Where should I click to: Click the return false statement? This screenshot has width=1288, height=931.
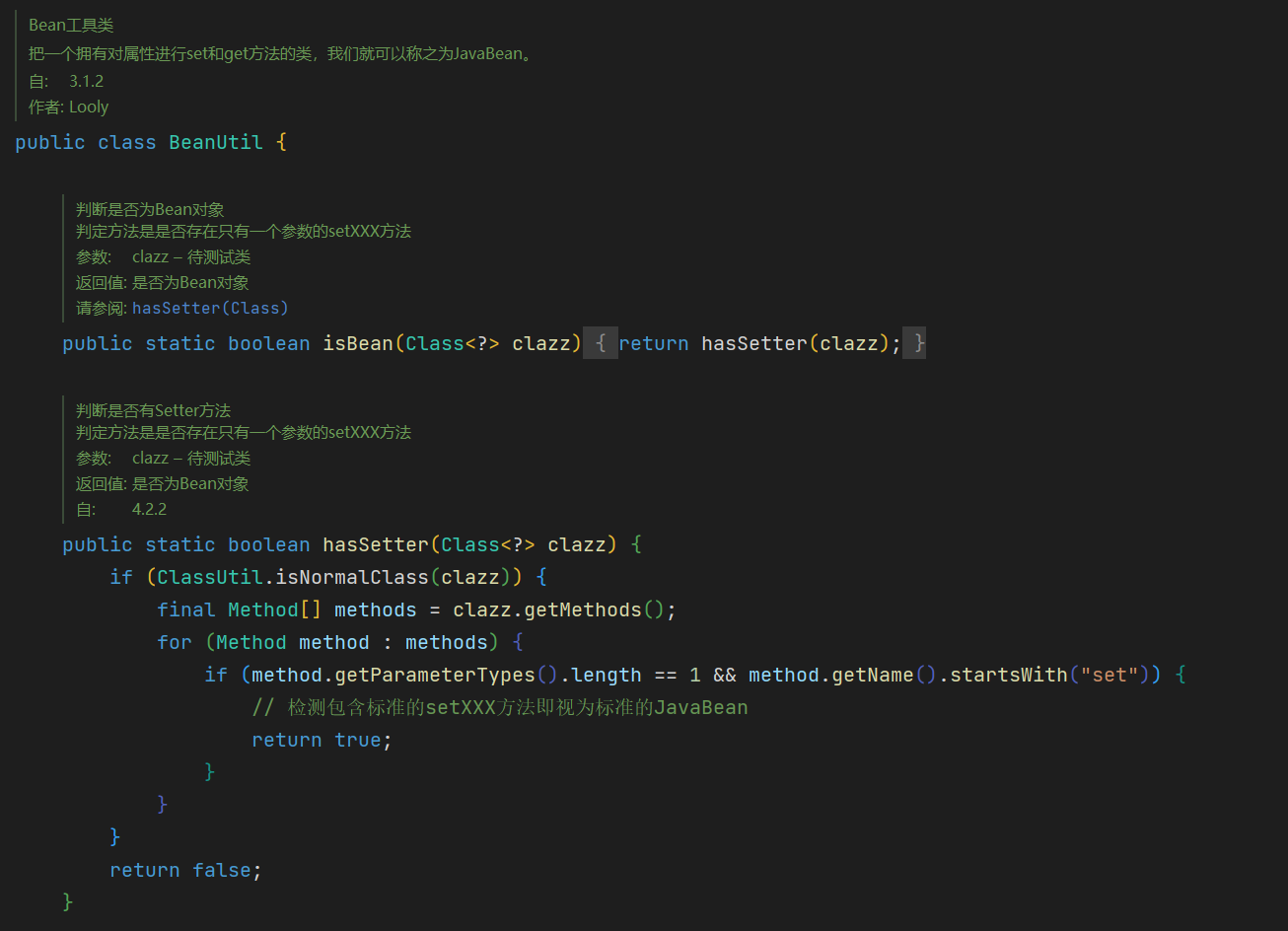[x=185, y=869]
